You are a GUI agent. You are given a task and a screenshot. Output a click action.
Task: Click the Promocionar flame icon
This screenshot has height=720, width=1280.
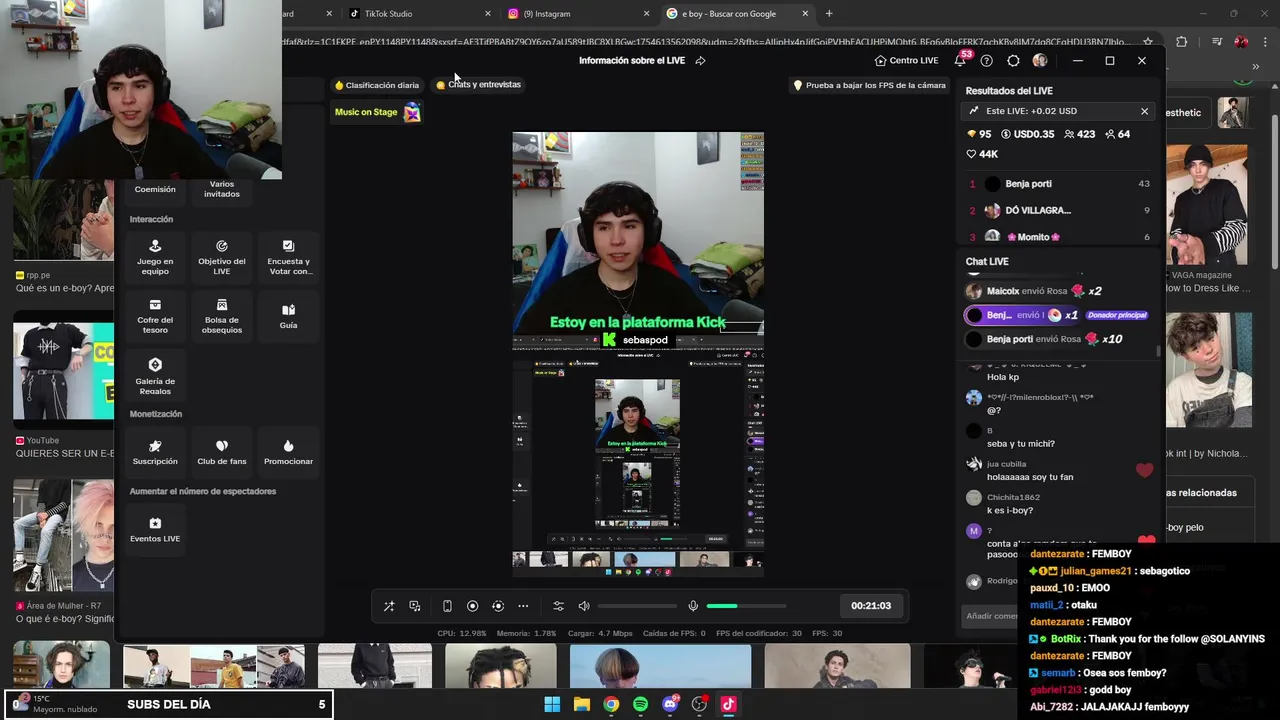click(289, 446)
